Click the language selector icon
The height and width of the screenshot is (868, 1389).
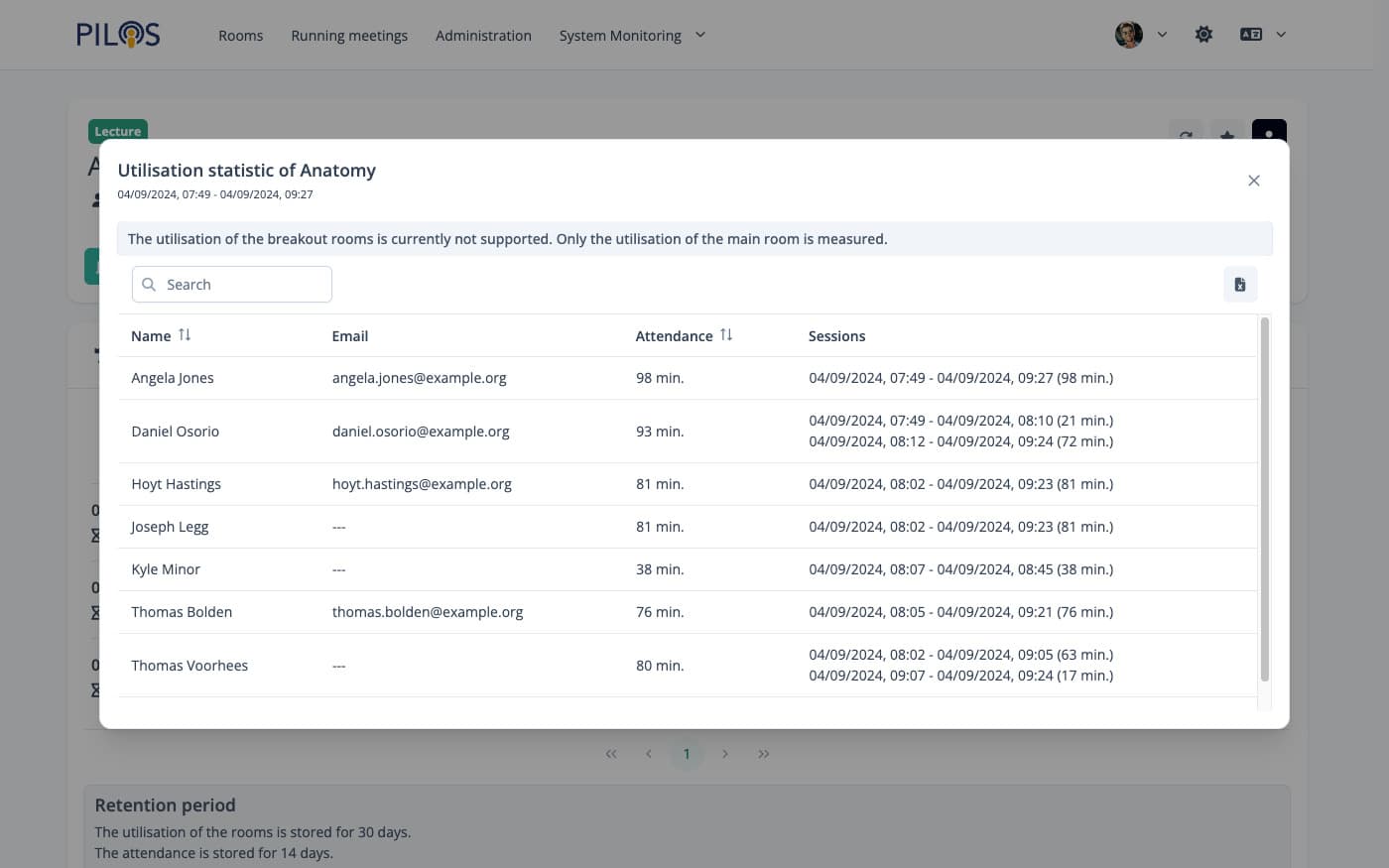tap(1250, 35)
